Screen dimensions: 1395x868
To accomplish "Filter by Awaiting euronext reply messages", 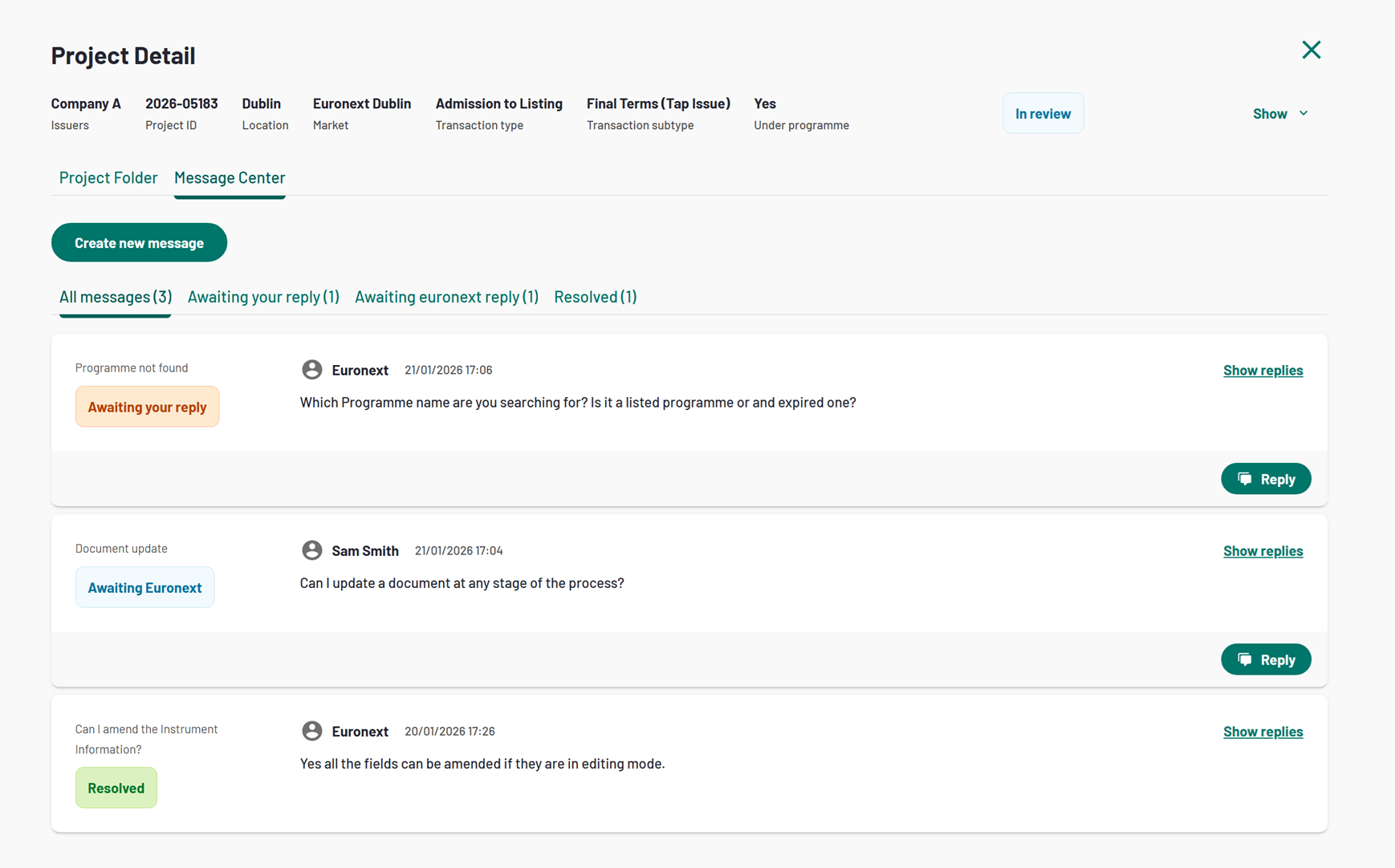I will [446, 297].
